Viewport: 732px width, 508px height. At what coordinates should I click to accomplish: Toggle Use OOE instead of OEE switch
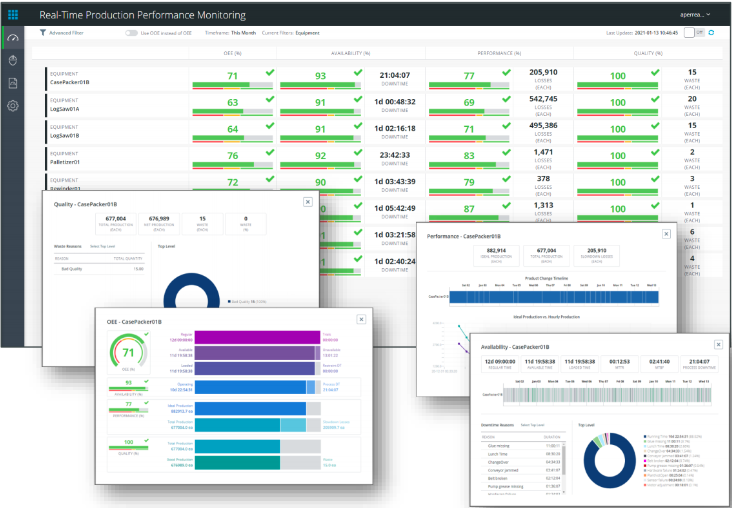[131, 33]
